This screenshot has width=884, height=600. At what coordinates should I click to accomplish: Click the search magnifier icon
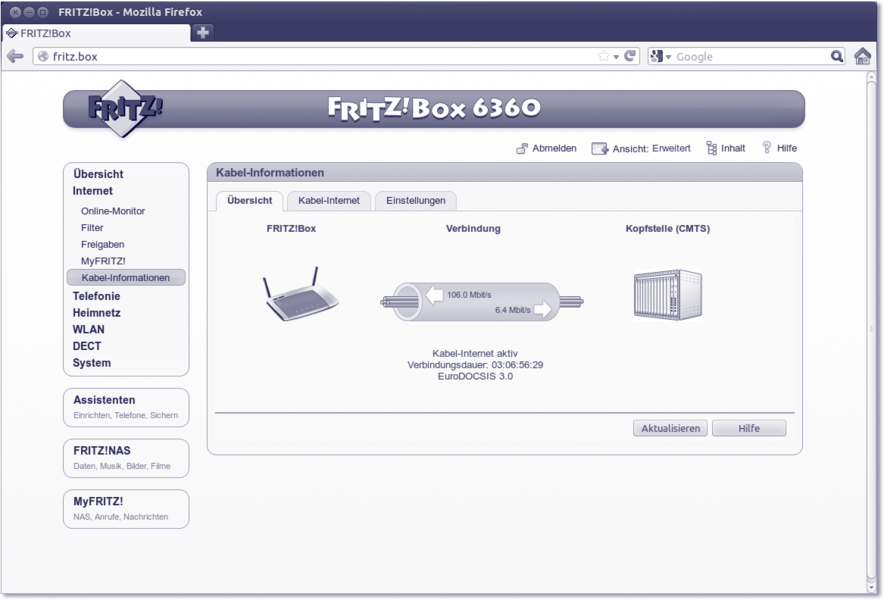coord(837,56)
